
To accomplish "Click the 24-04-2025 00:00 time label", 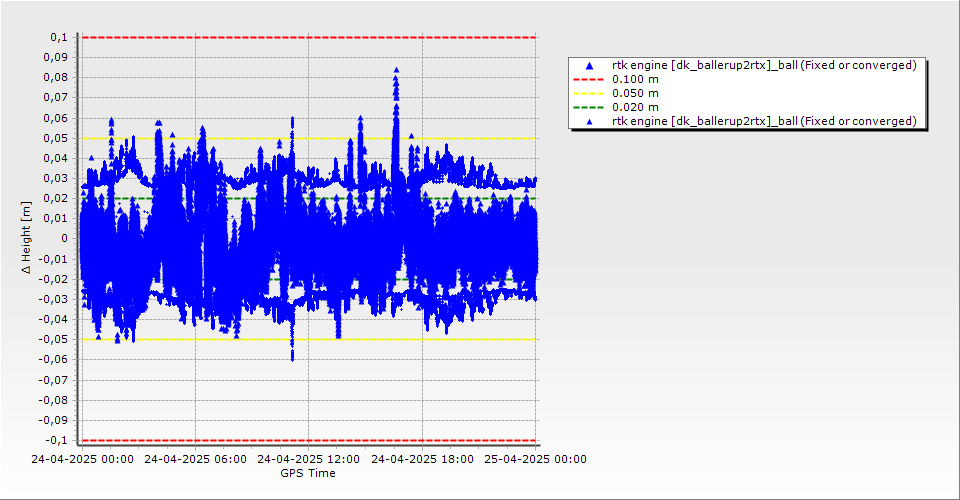I will click(x=82, y=459).
